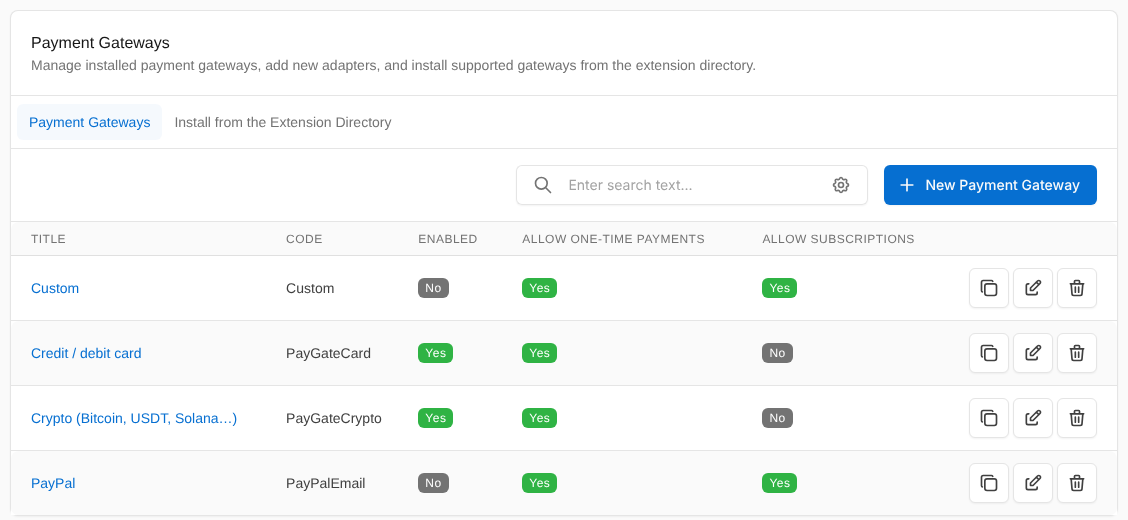Select the PayGateCrypto code cell
The height and width of the screenshot is (520, 1128).
click(x=334, y=418)
